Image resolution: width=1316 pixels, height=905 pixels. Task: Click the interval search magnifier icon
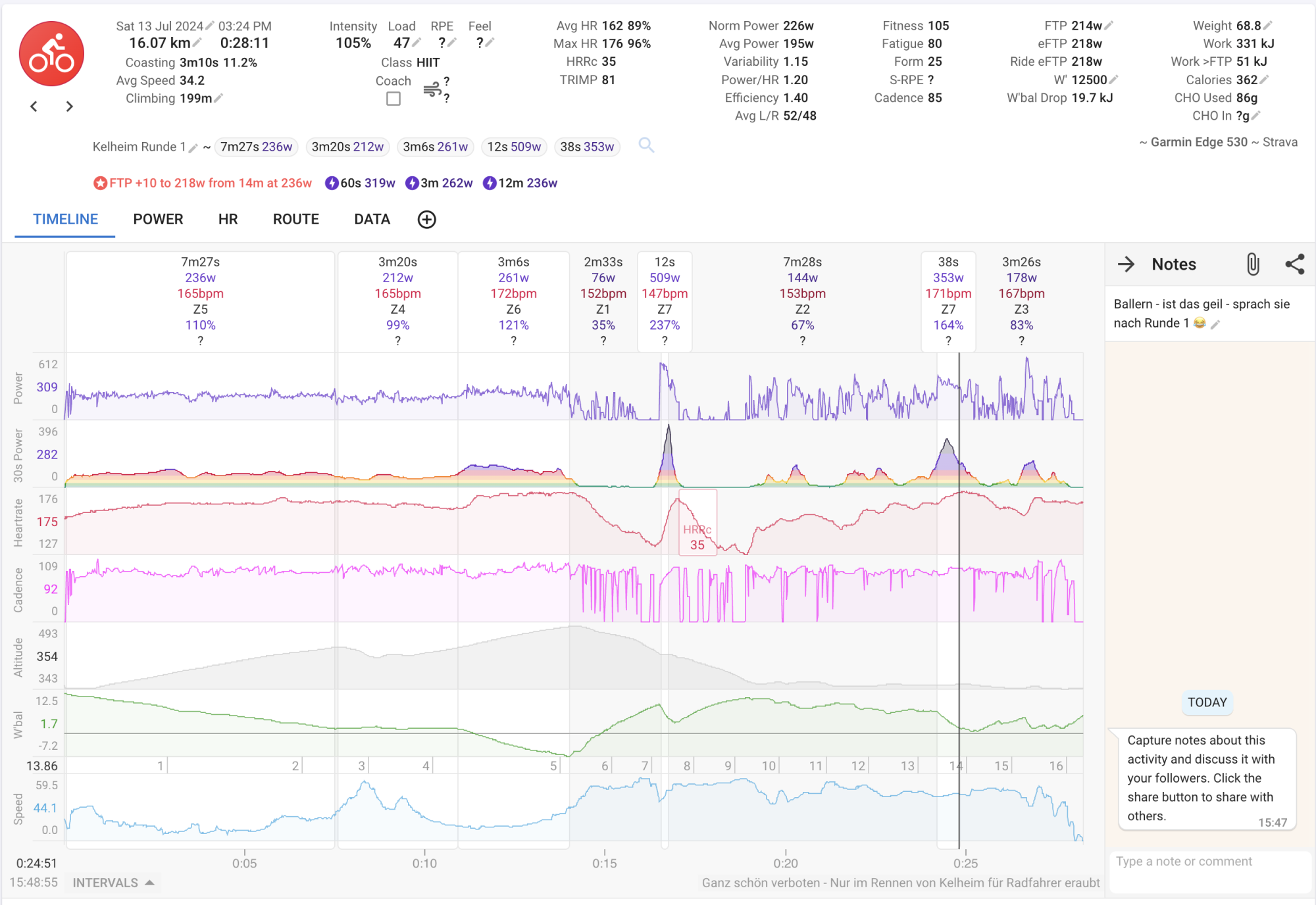646,145
